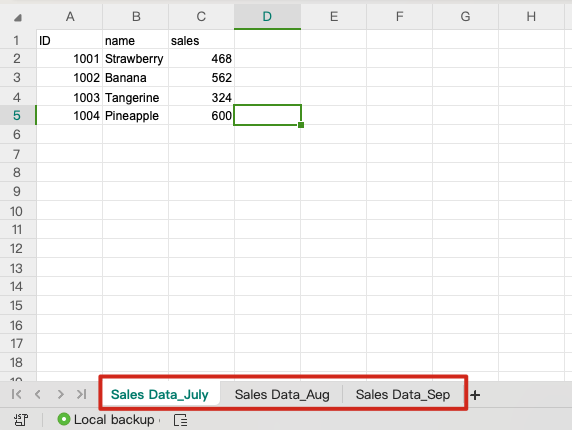572x430 pixels.
Task: Switch to the Sales Data_Sep sheet
Action: click(x=403, y=394)
